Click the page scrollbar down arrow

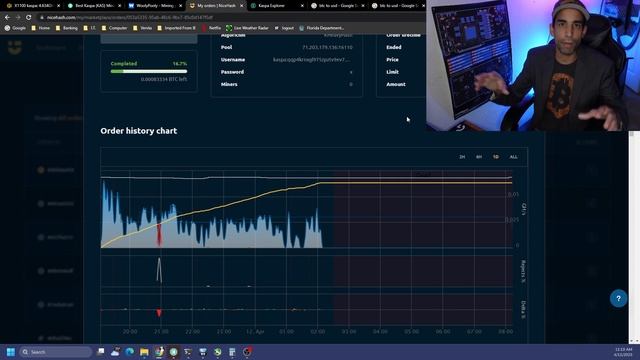(631, 340)
